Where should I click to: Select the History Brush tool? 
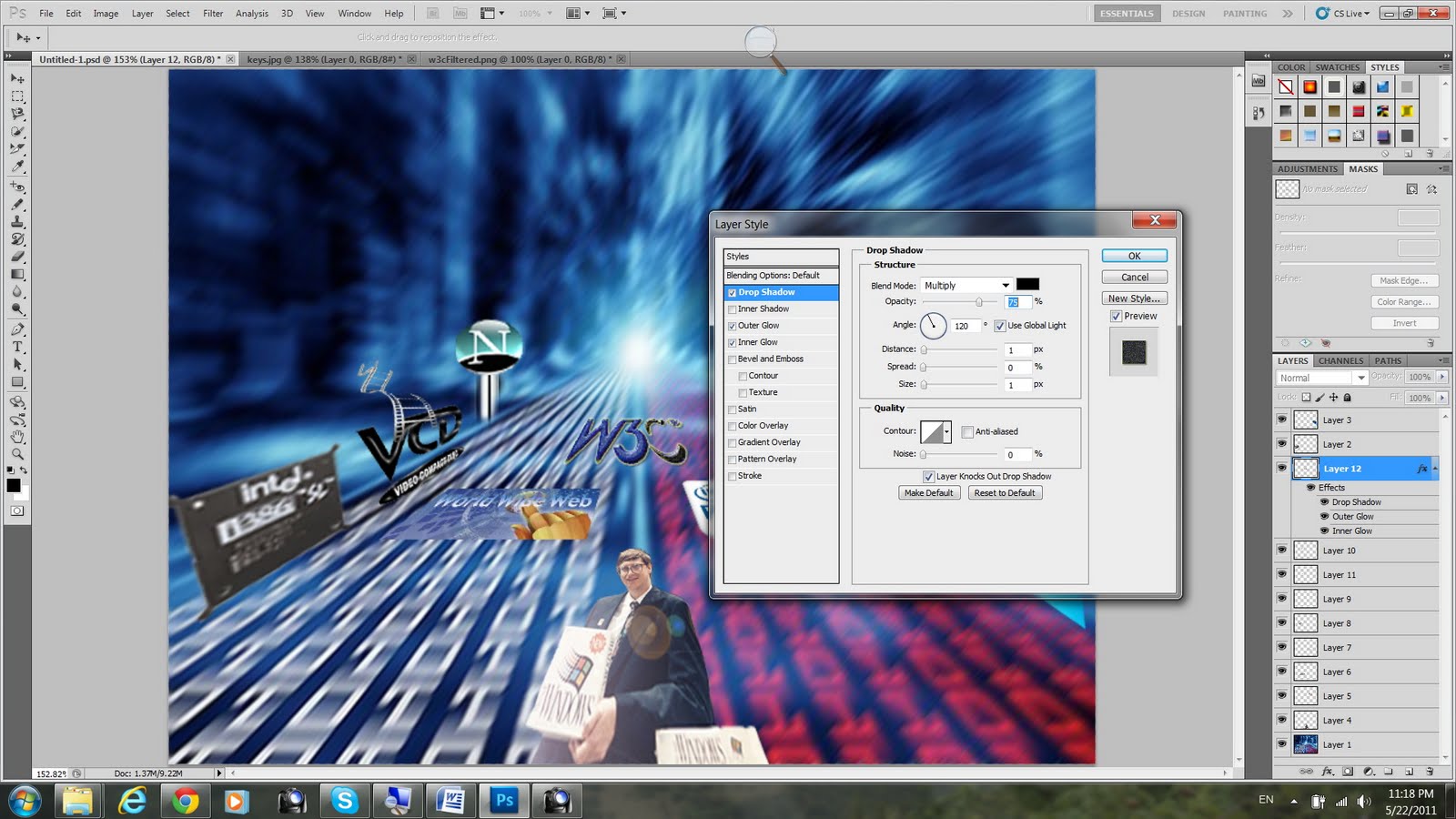point(17,239)
